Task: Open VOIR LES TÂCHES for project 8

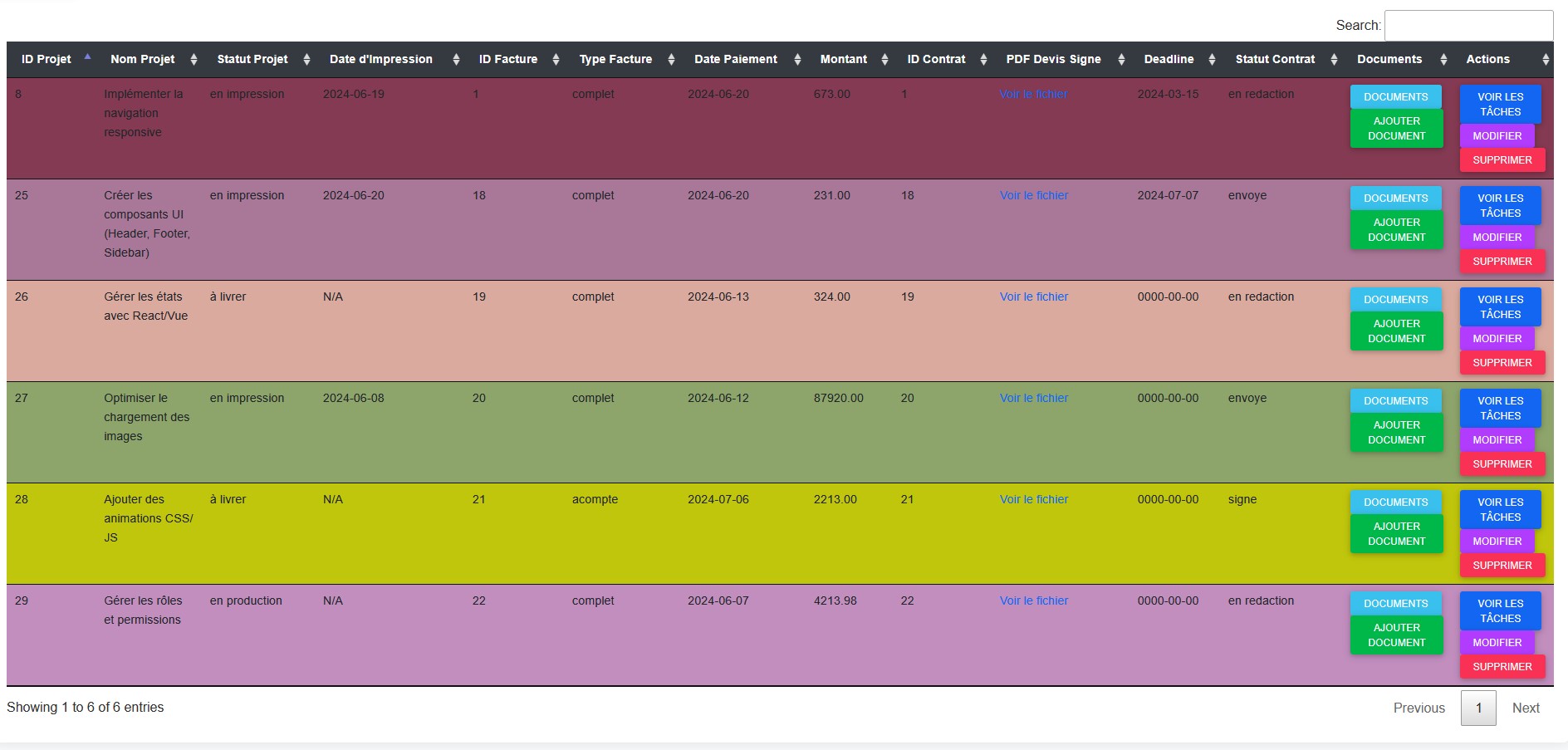Action: (x=1500, y=103)
